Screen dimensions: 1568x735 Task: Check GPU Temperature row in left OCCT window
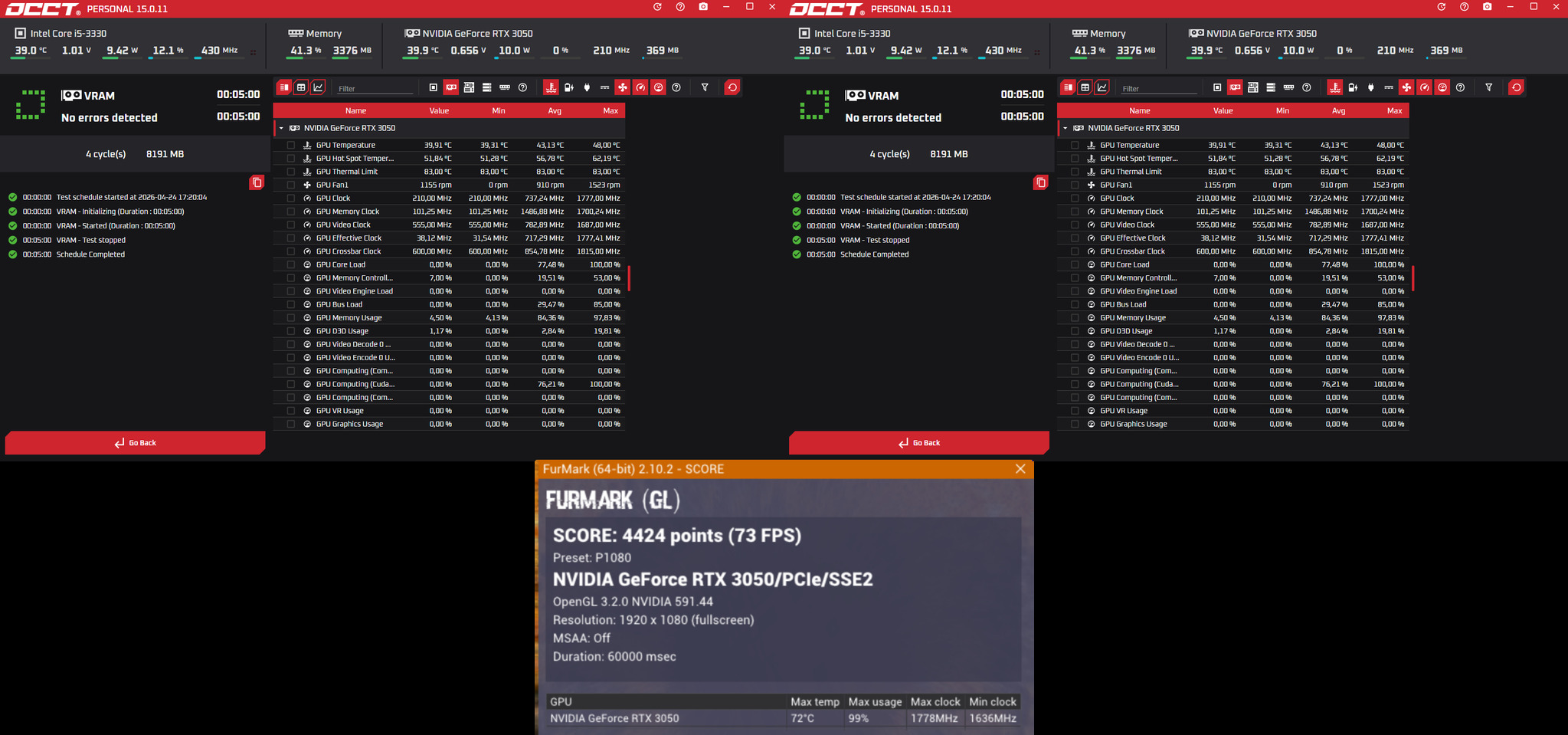tap(291, 145)
